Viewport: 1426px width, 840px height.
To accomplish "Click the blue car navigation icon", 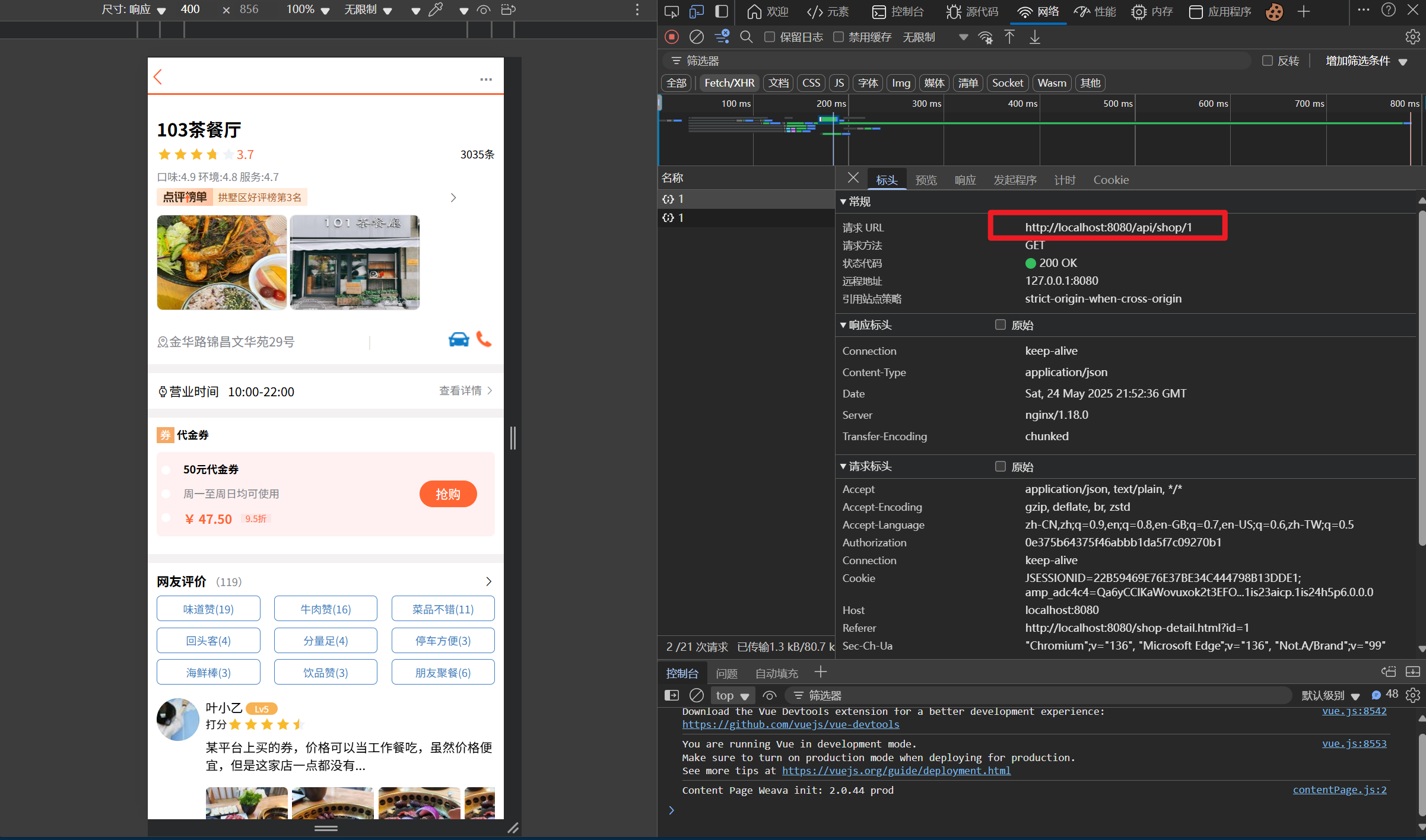I will (458, 339).
